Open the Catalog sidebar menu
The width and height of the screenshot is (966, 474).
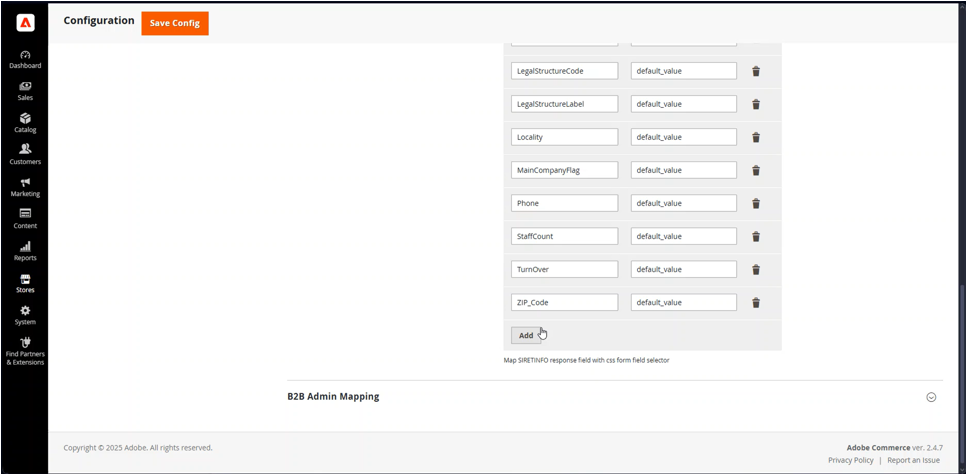click(x=25, y=123)
